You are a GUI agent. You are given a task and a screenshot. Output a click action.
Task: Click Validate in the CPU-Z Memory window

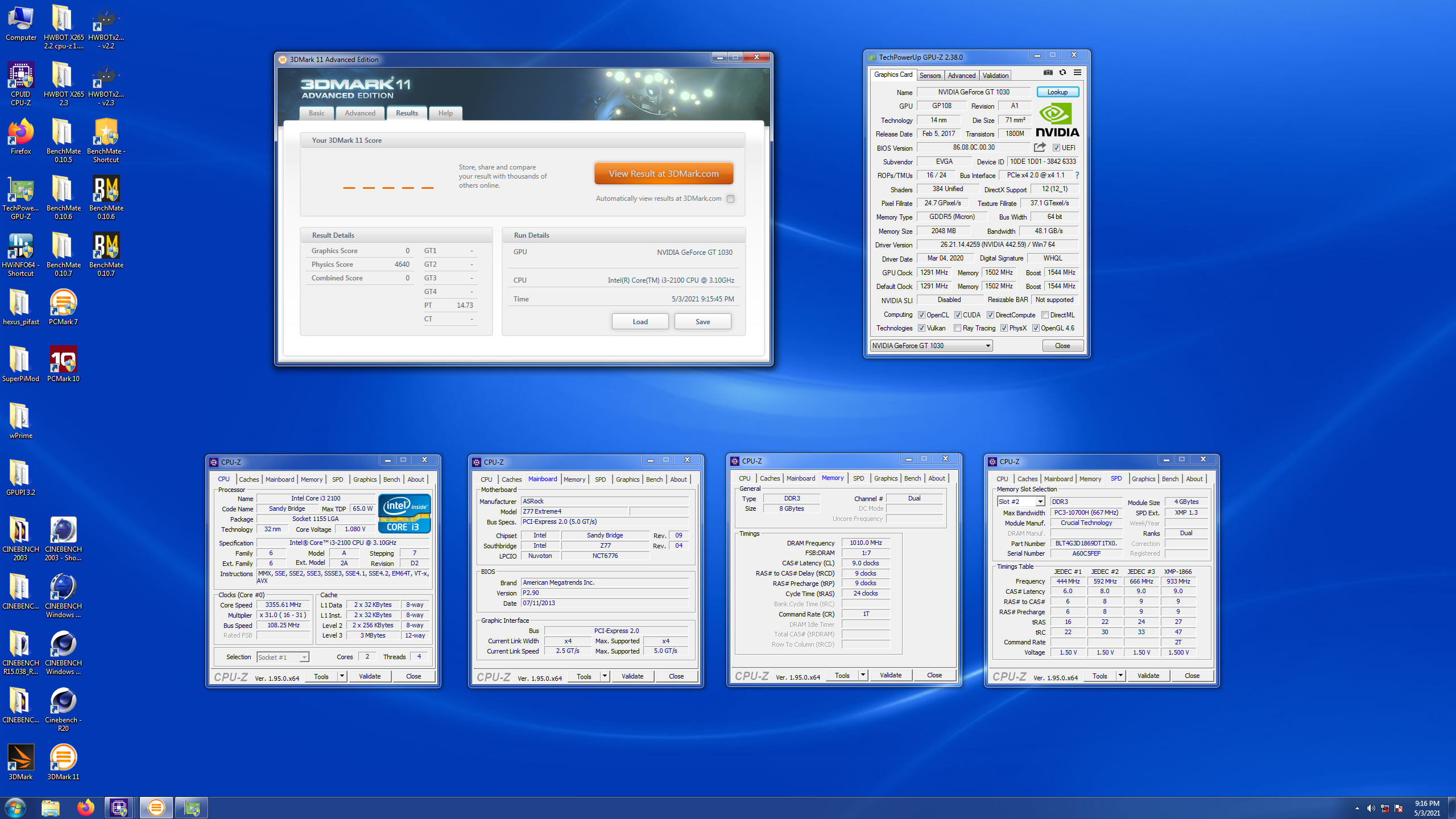tap(891, 675)
